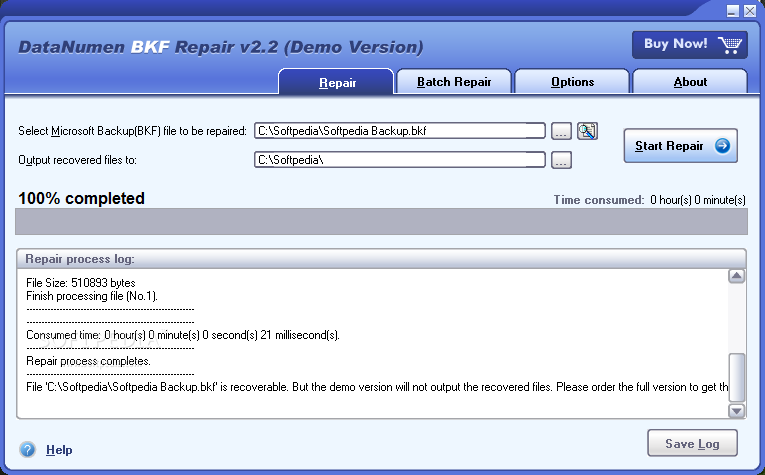Viewport: 765px width, 475px height.
Task: Click the 'Consumed time' log line
Action: tap(183, 335)
